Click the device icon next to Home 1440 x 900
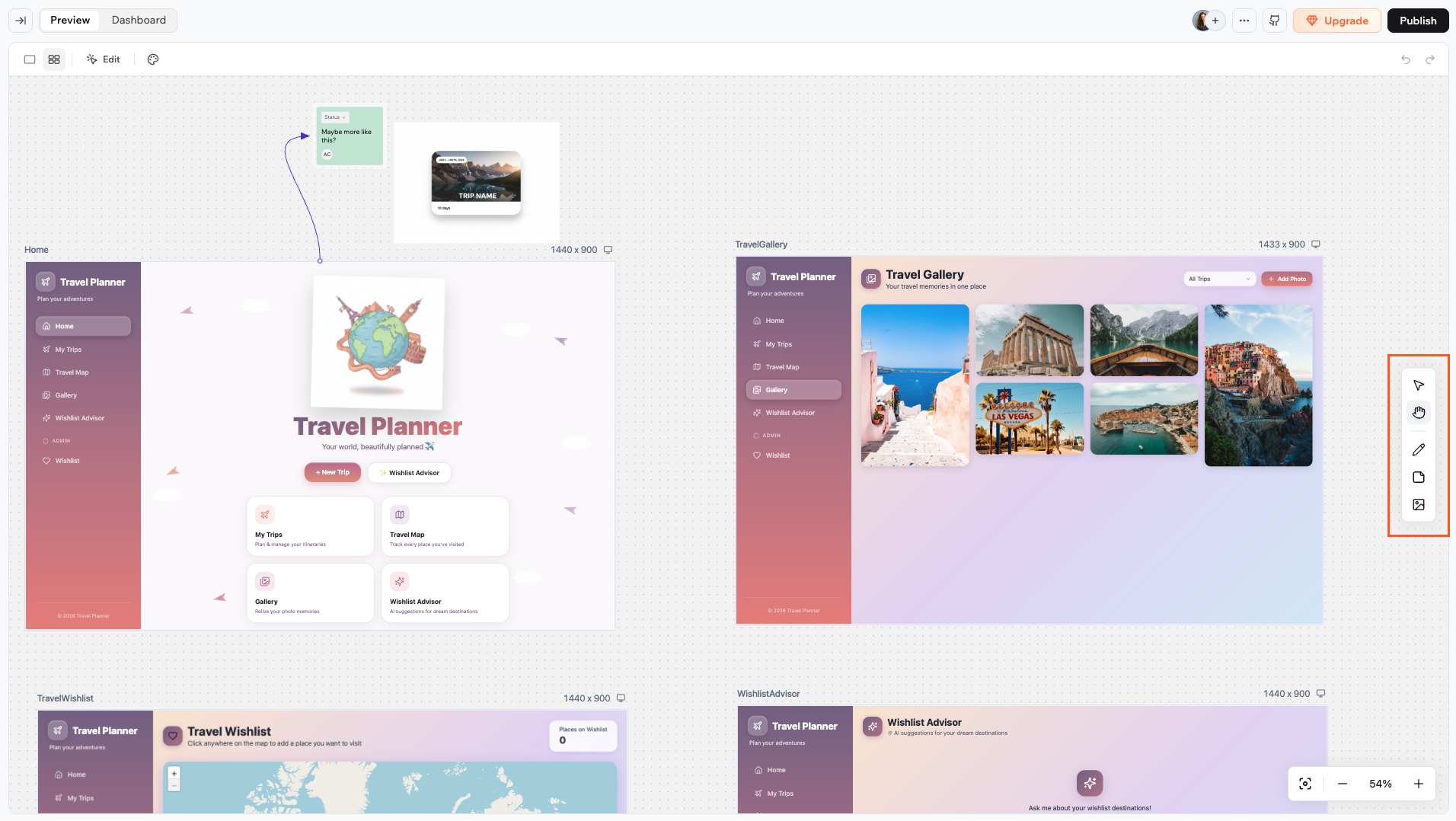This screenshot has height=821, width=1456. pyautogui.click(x=608, y=250)
